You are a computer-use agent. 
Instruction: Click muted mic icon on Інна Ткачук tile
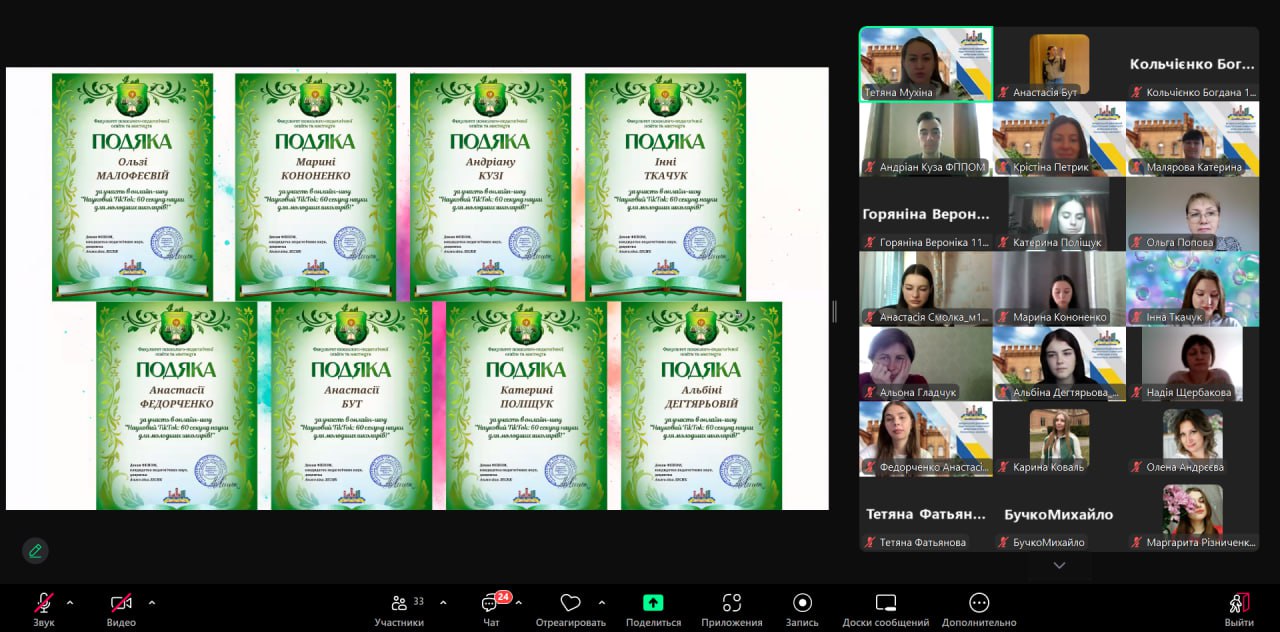pyautogui.click(x=1136, y=317)
